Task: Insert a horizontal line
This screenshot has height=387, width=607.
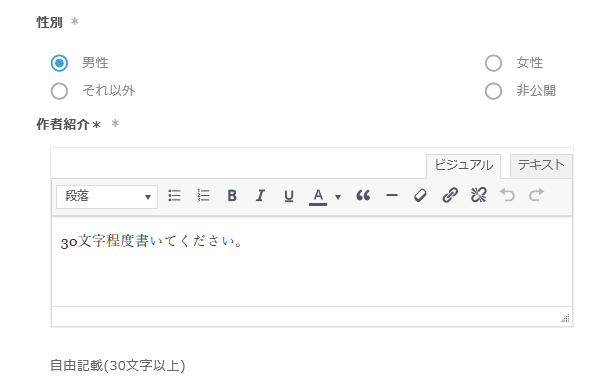Action: 392,196
